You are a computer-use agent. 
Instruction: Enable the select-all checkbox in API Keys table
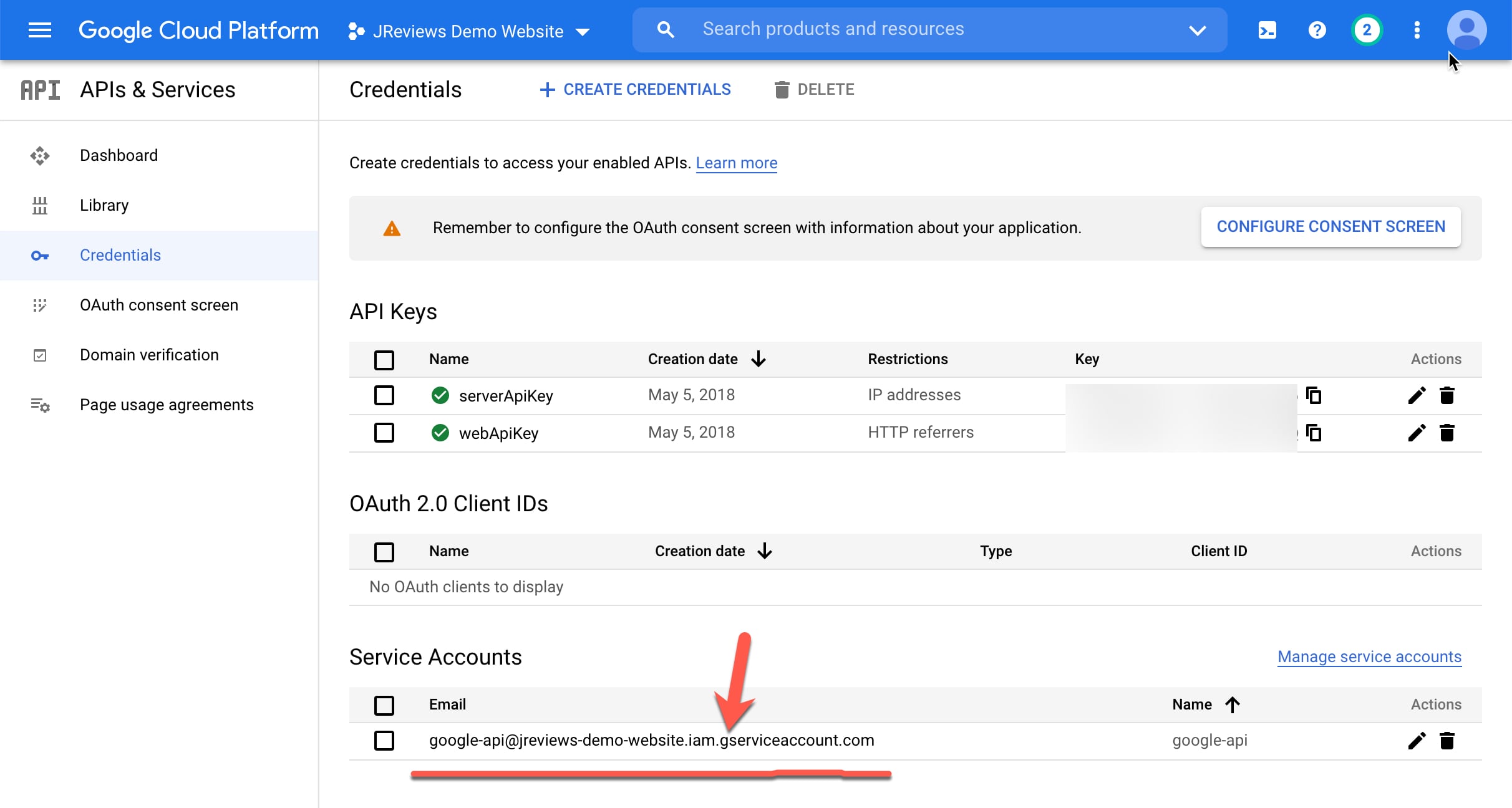(385, 358)
